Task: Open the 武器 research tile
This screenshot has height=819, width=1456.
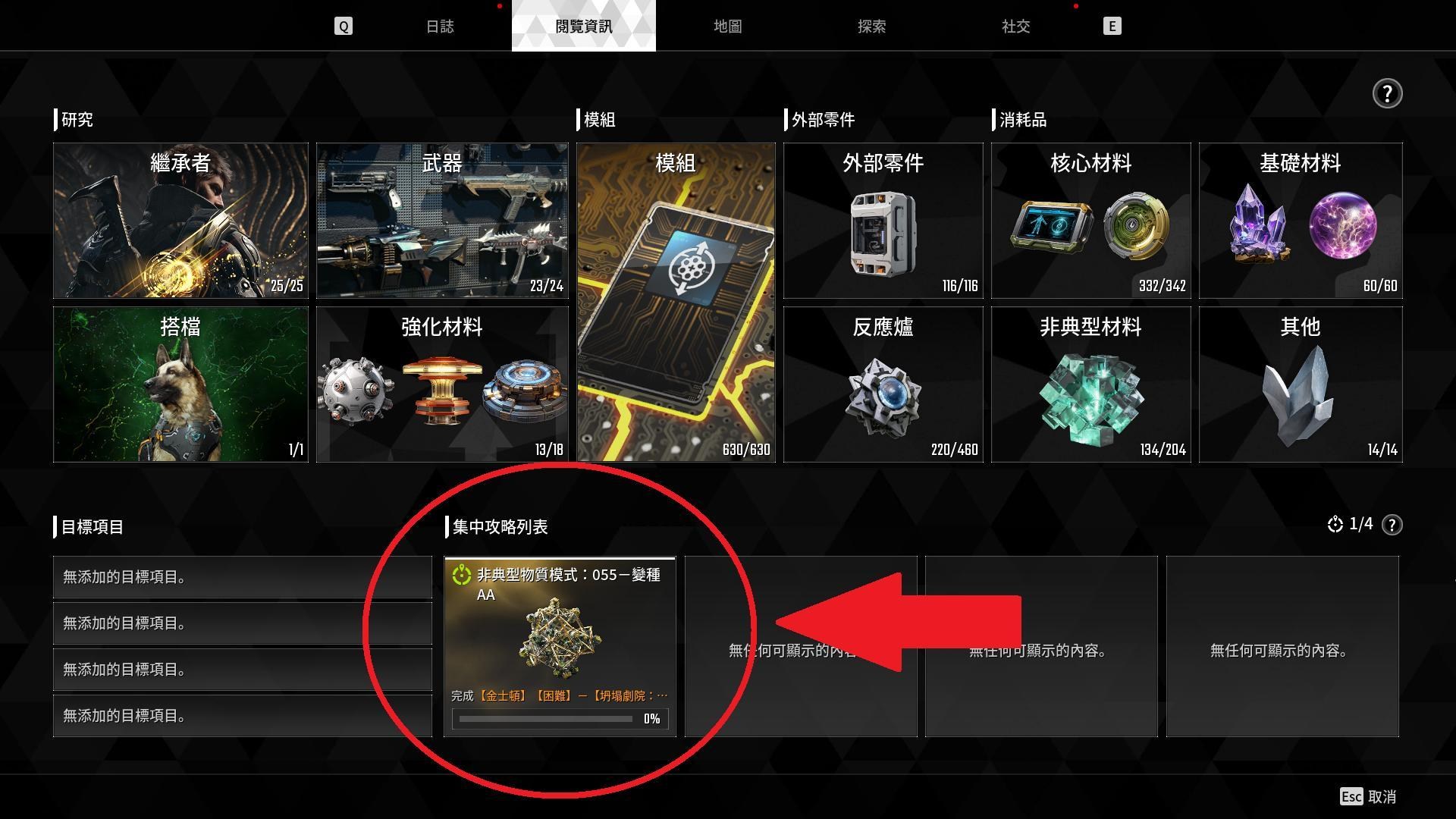Action: (442, 221)
